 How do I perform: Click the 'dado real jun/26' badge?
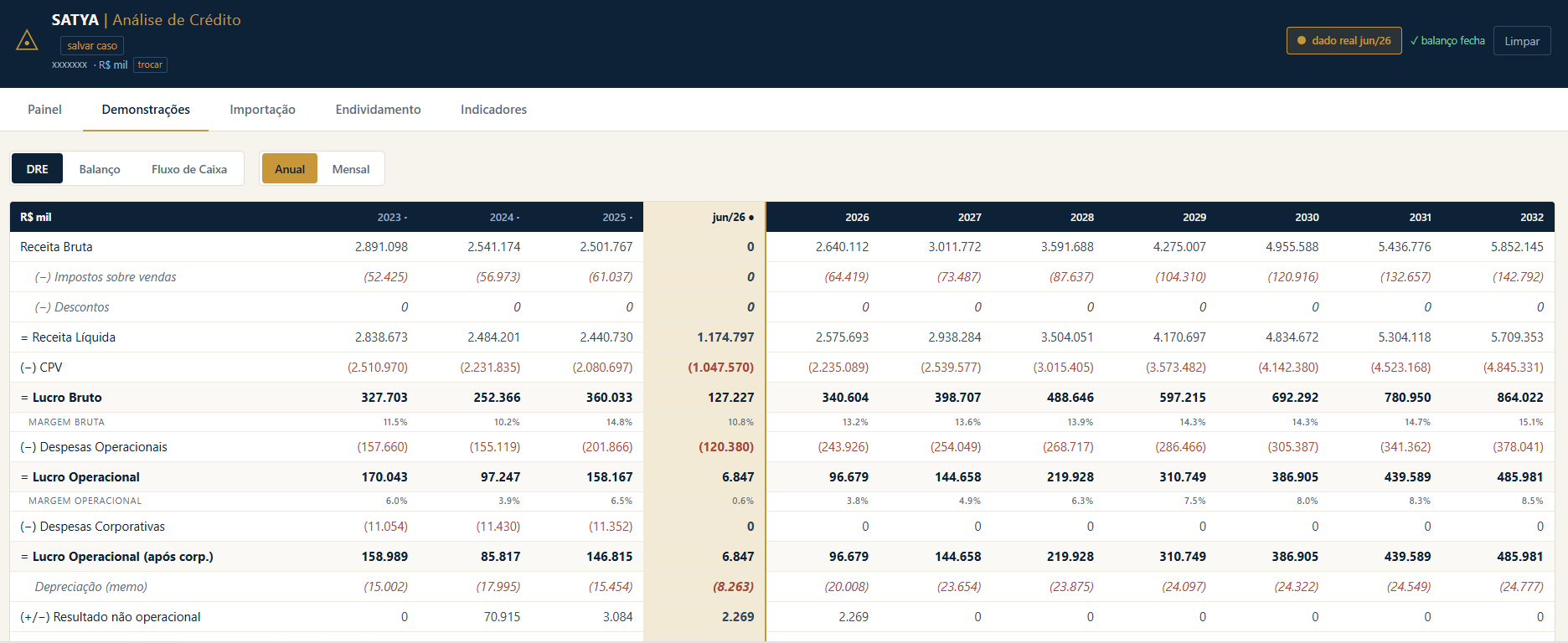[1344, 41]
